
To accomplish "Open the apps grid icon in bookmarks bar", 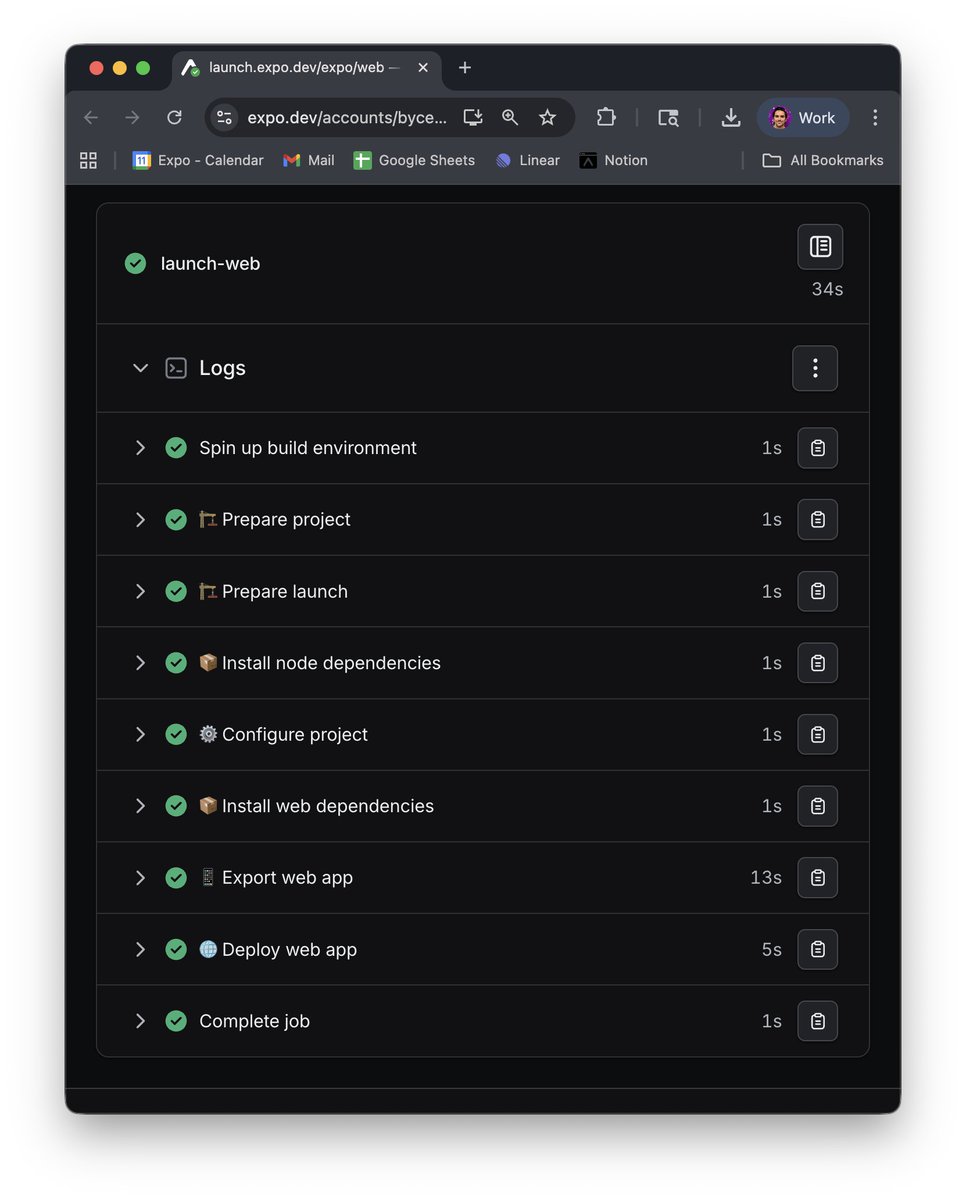I will tap(88, 160).
